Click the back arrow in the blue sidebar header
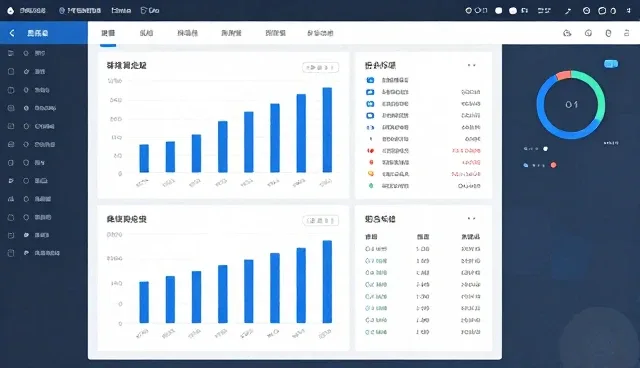 tap(12, 33)
